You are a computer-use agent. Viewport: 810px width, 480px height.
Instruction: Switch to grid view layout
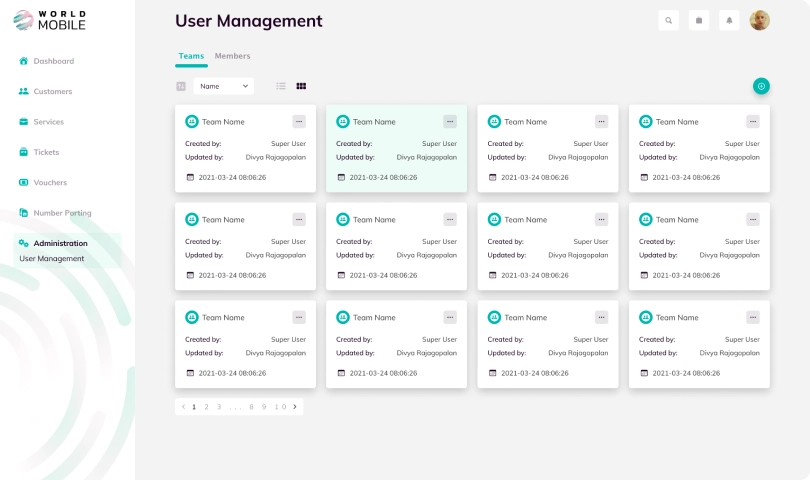[301, 86]
